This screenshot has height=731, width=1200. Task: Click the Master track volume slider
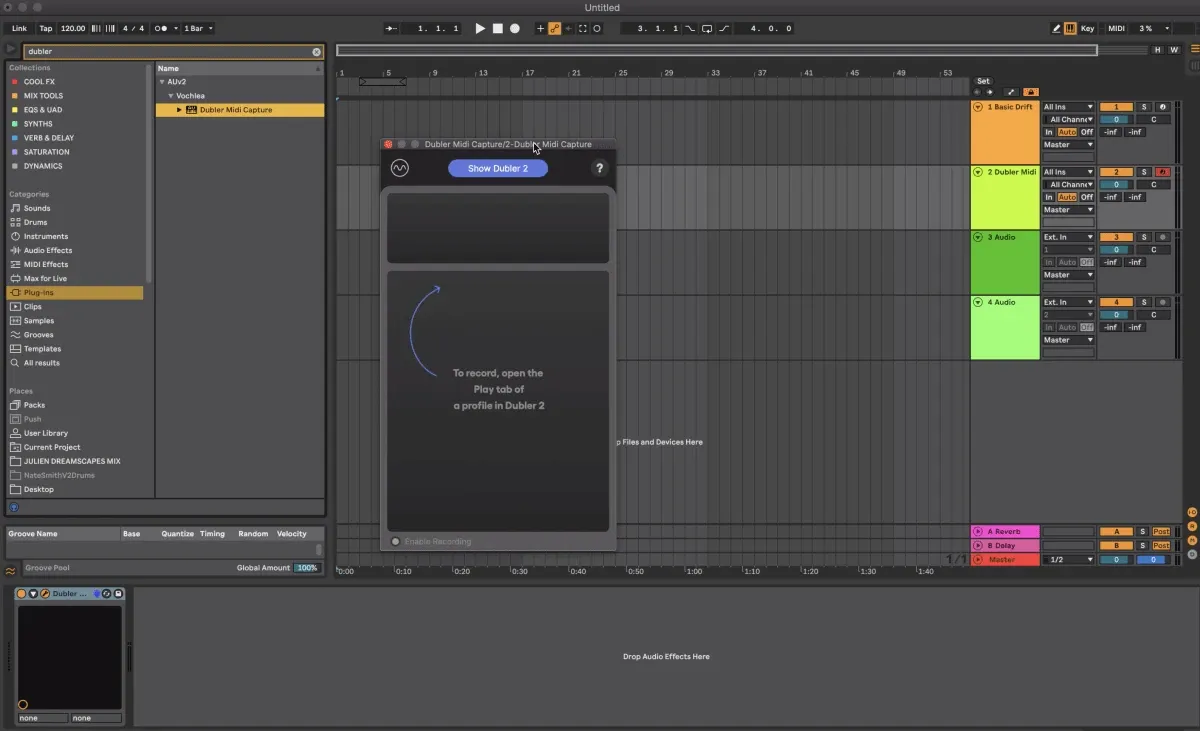point(1116,560)
